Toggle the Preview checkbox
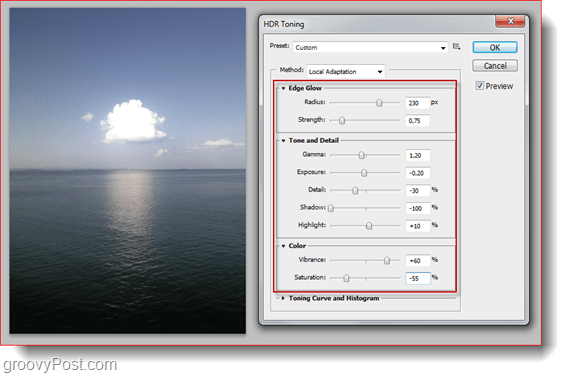Screen dimensions: 570x375 [x=479, y=86]
